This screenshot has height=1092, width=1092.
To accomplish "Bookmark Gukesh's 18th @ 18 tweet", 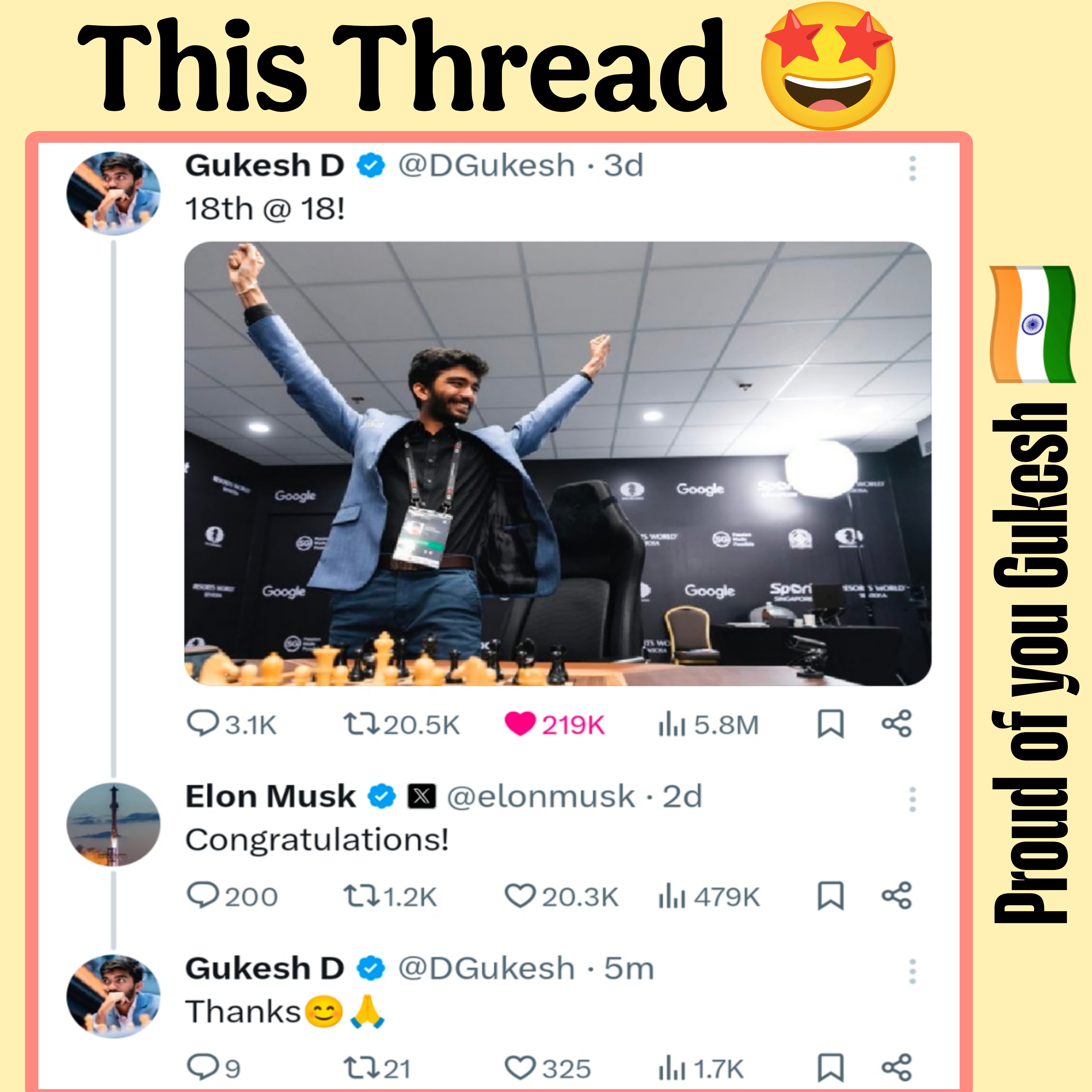I will click(830, 724).
